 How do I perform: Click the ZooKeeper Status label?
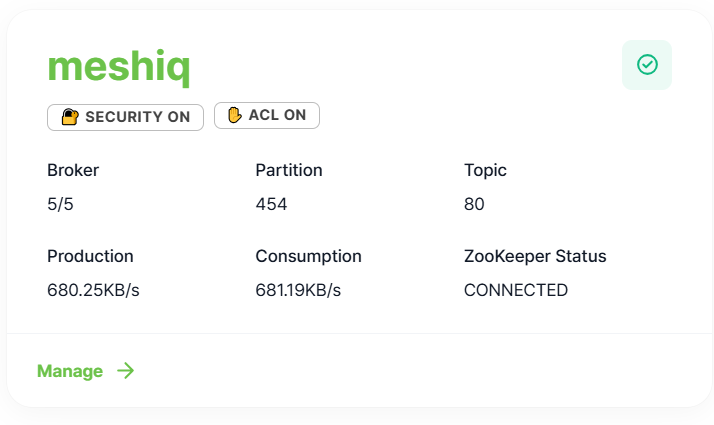click(535, 257)
